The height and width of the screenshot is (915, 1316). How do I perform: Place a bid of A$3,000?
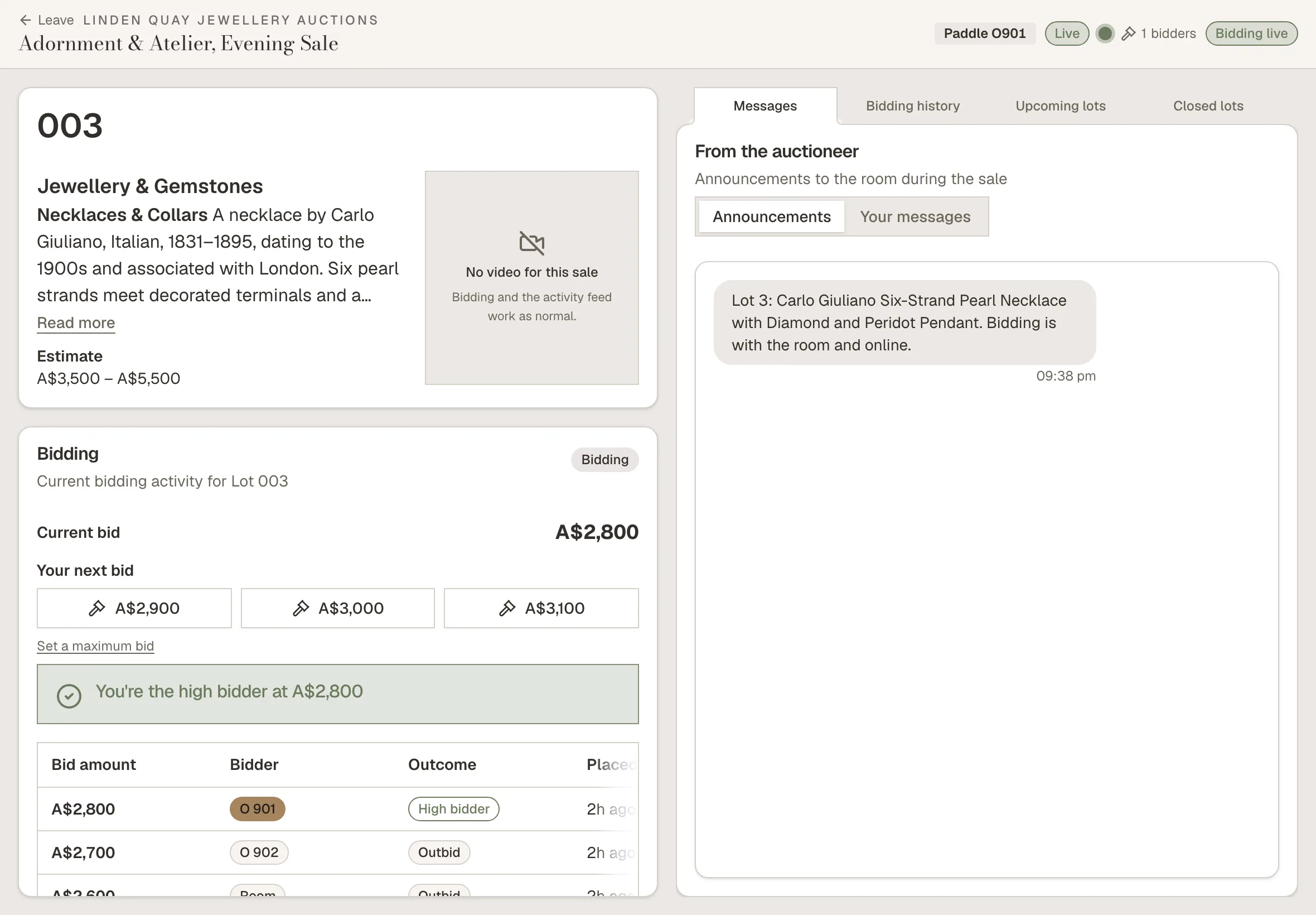[x=337, y=608]
